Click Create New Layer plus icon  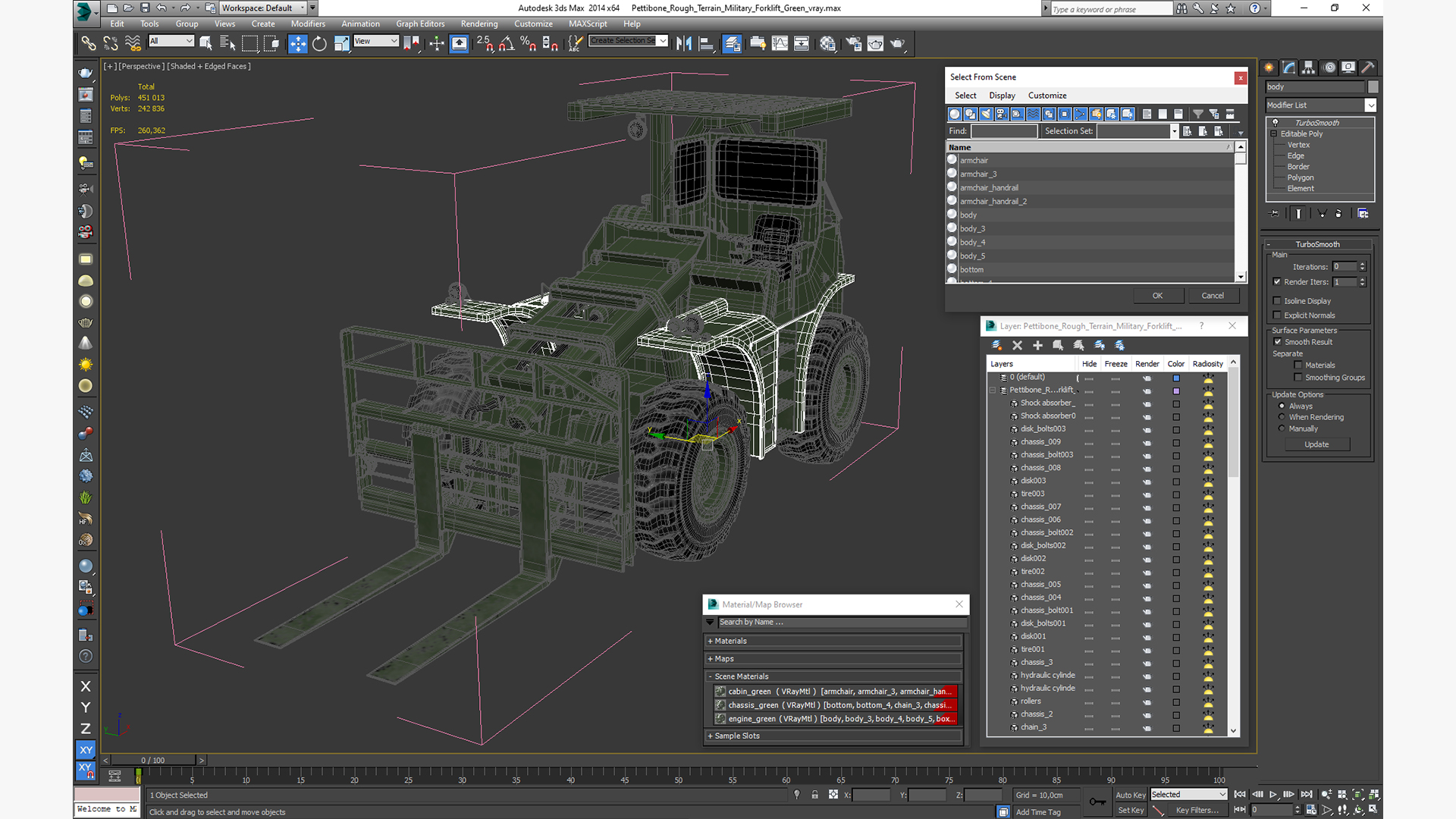(x=1037, y=345)
